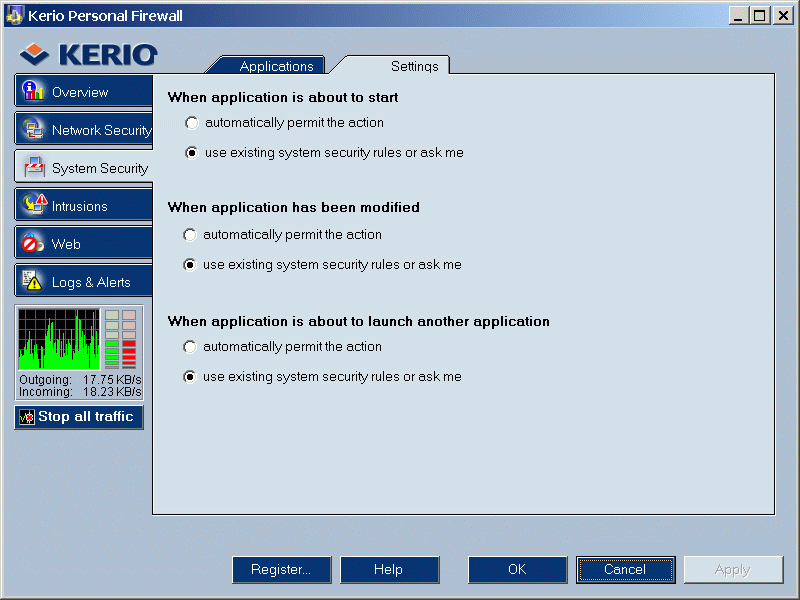Click the green traffic graph
The width and height of the screenshot is (800, 600).
tap(59, 339)
